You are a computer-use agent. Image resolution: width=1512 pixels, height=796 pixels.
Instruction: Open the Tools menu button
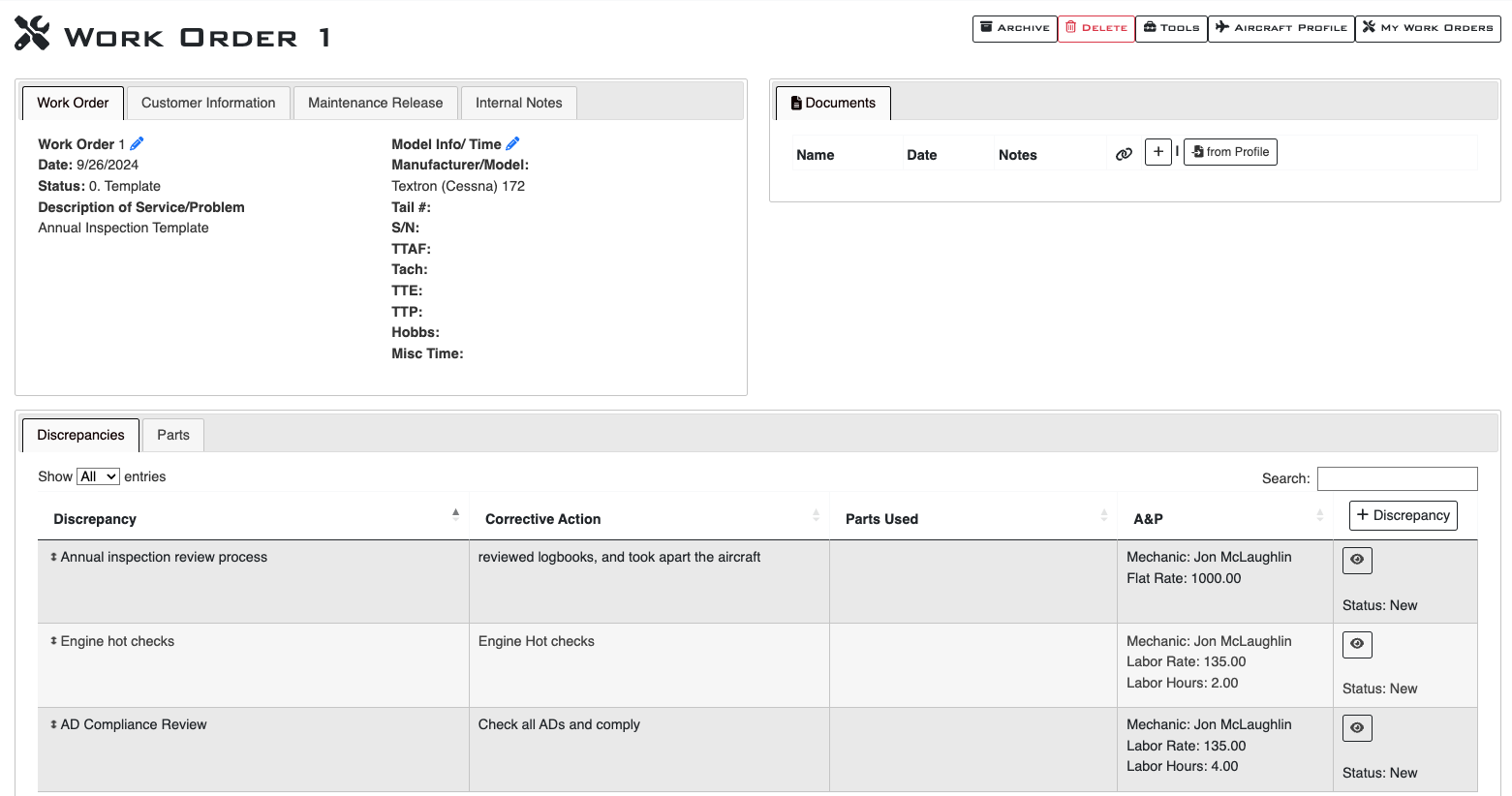coord(1171,28)
